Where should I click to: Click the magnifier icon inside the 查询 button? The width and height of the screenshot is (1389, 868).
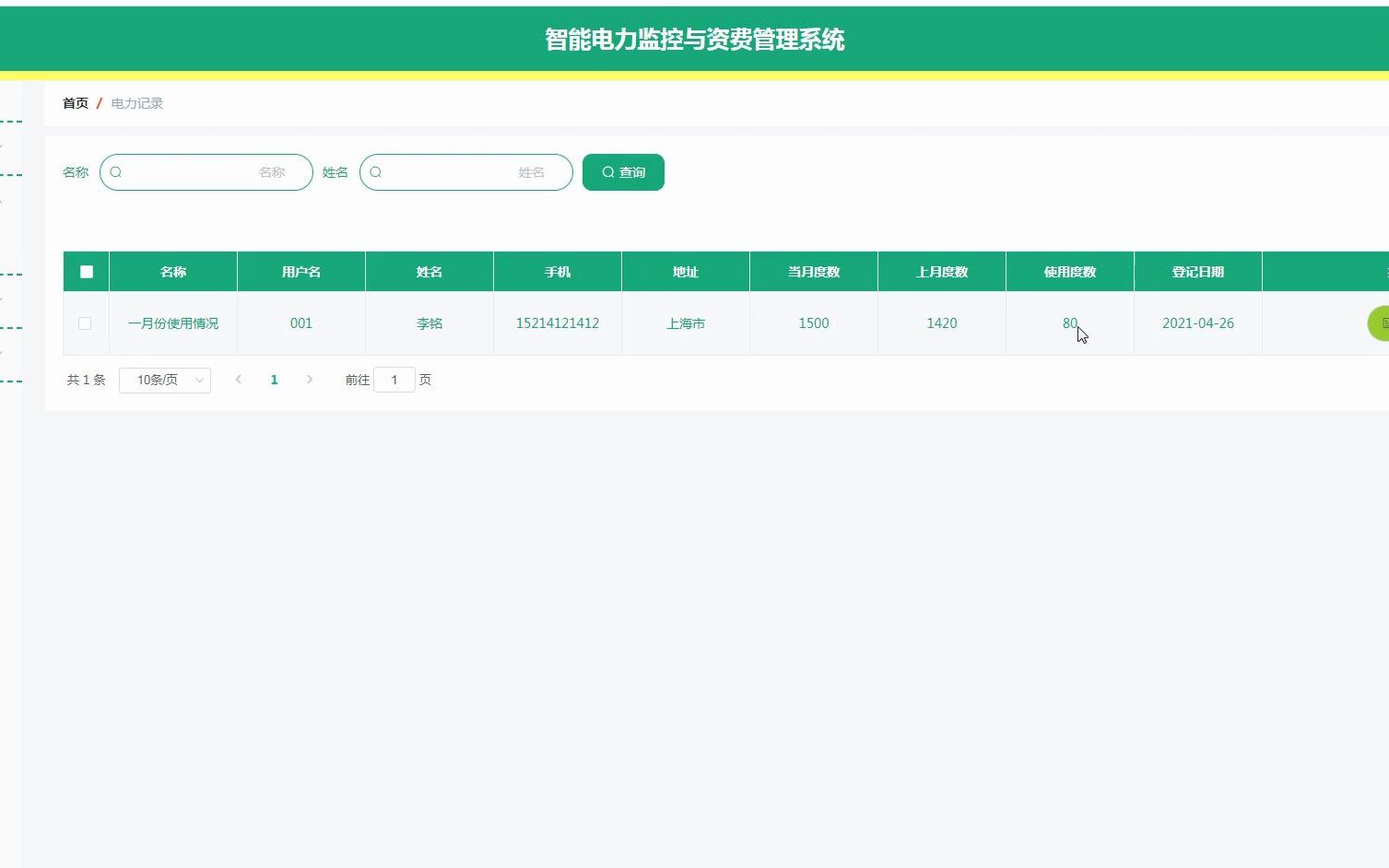coord(608,171)
